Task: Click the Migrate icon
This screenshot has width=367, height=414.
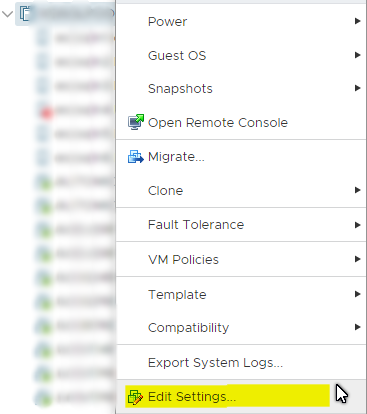Action: (x=135, y=157)
